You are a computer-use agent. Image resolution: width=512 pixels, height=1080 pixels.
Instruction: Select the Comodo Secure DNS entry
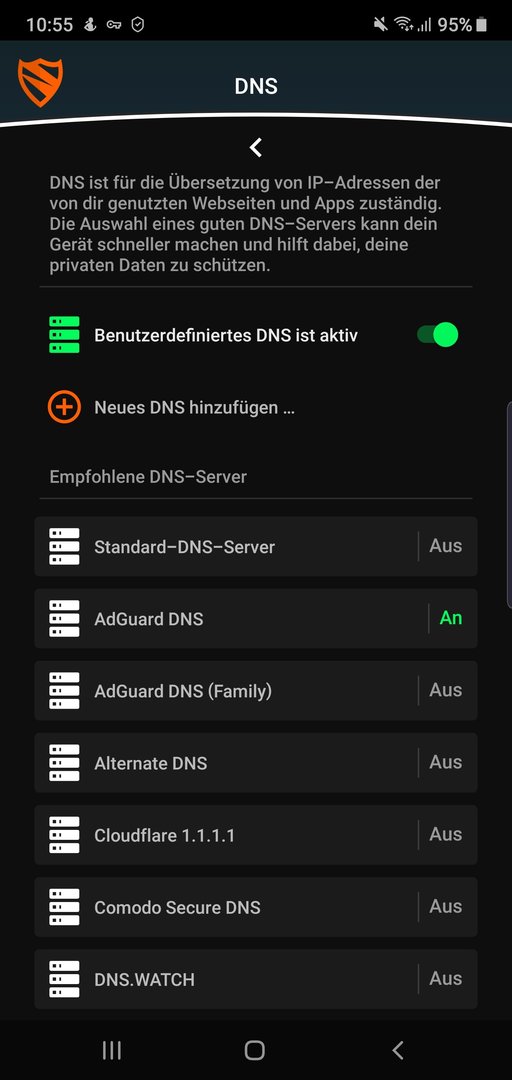[x=256, y=906]
